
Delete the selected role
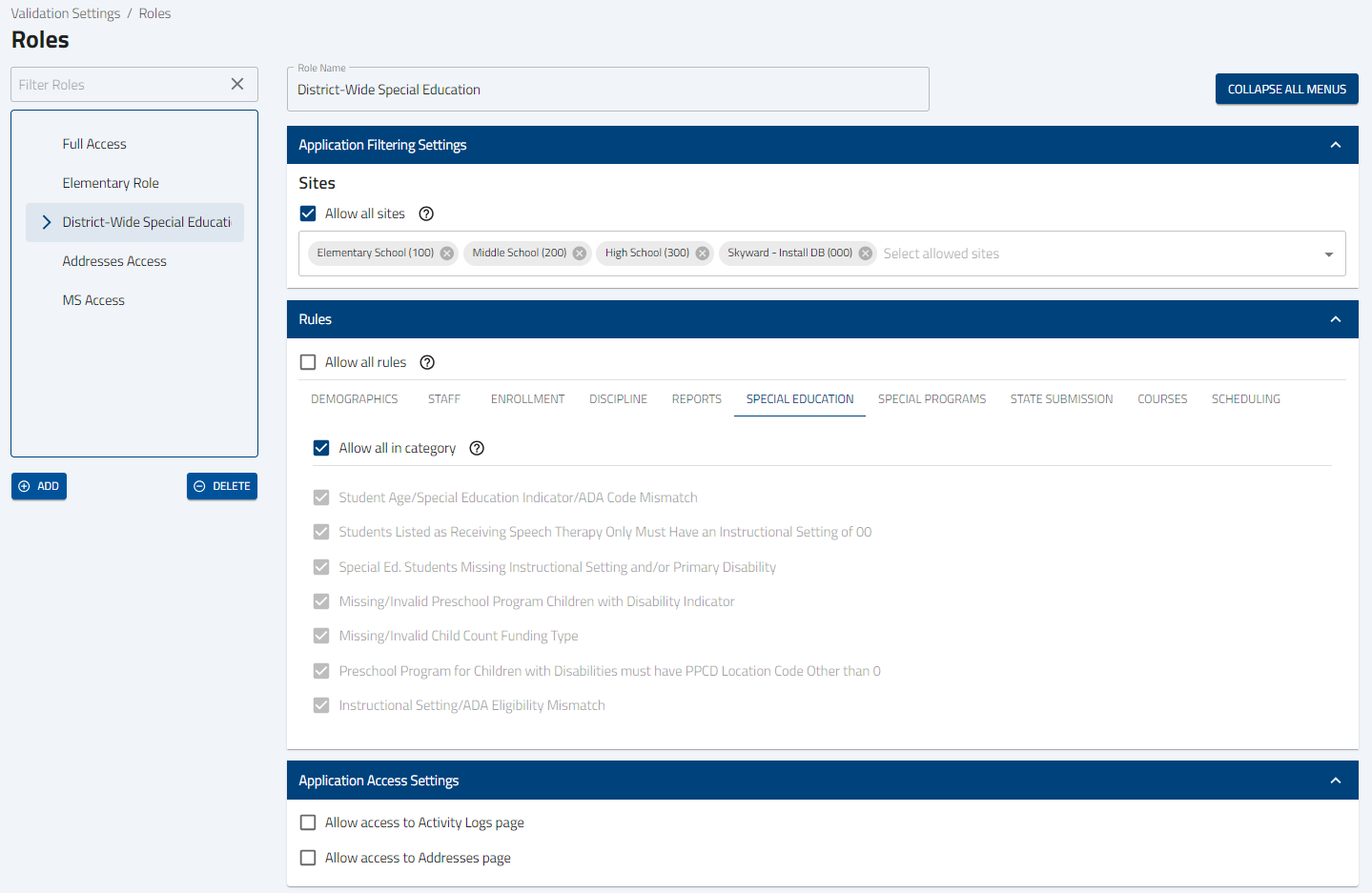[222, 486]
